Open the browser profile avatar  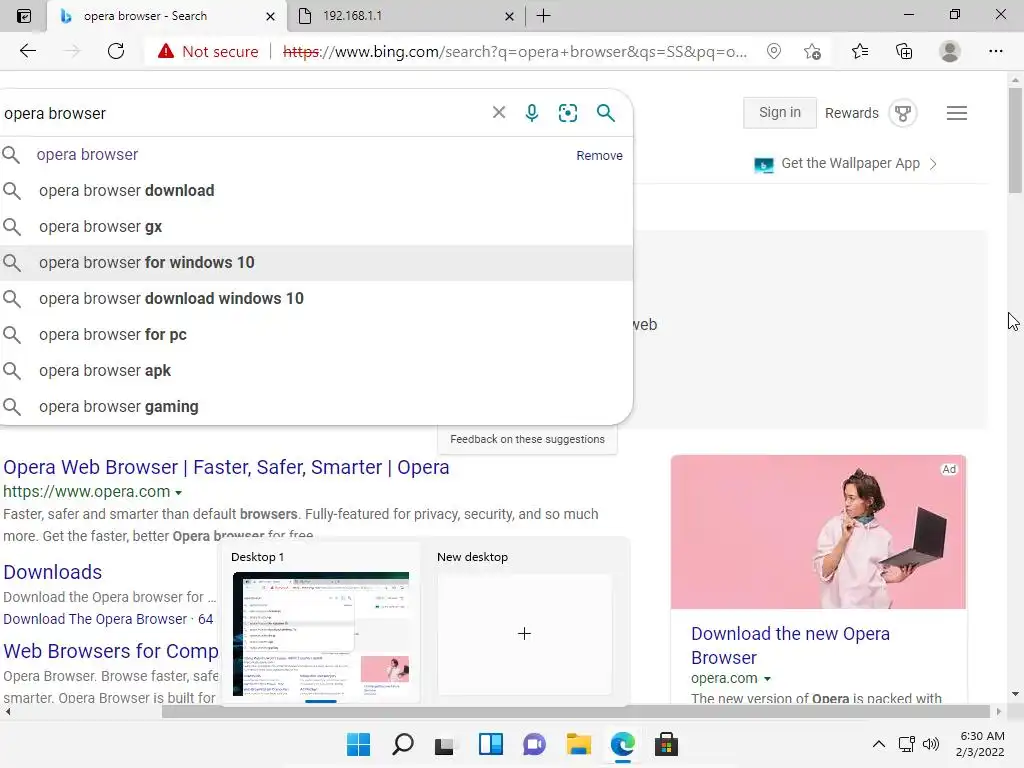click(950, 51)
